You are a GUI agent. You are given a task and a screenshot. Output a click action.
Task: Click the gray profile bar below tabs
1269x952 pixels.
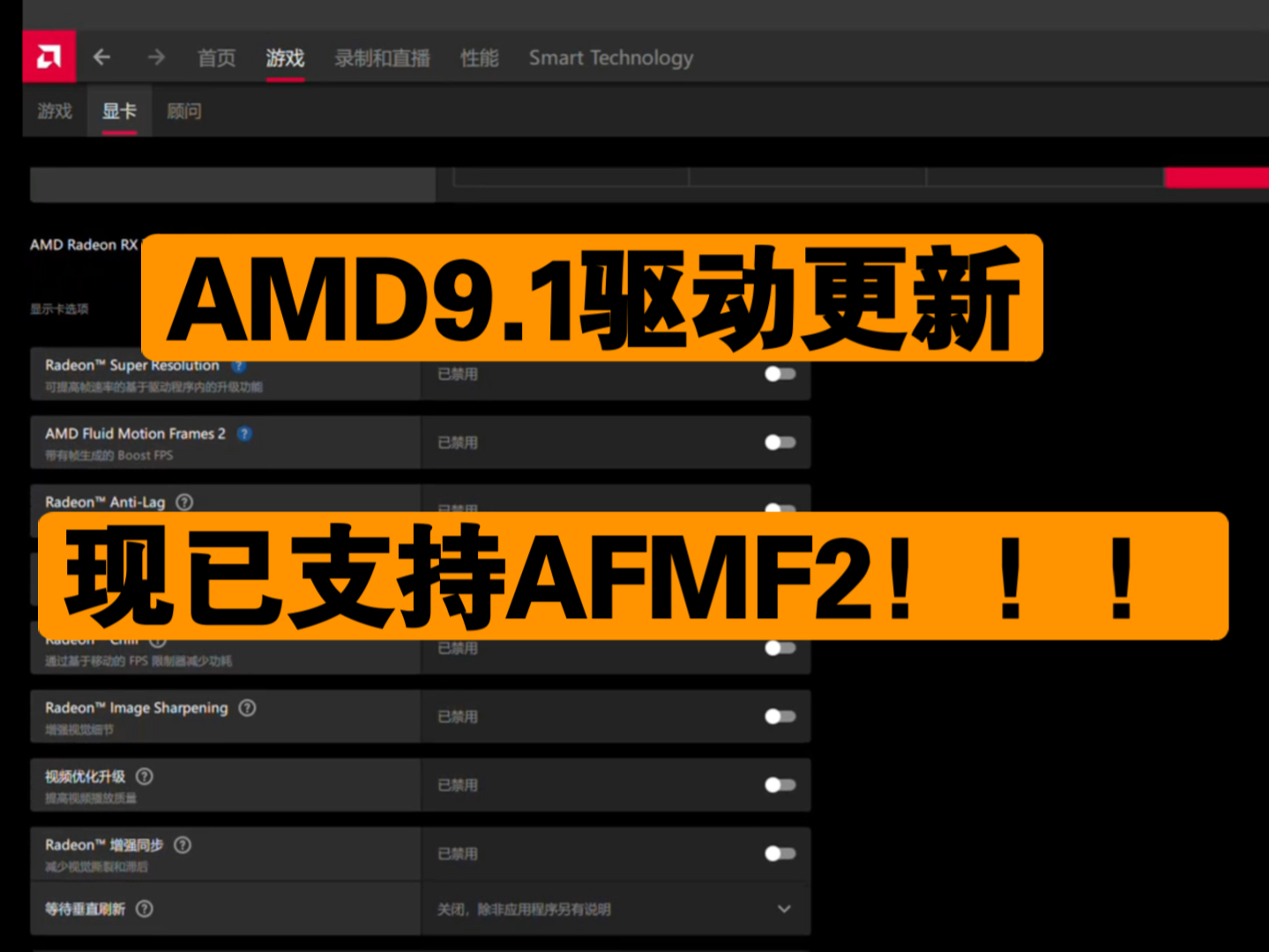point(233,184)
